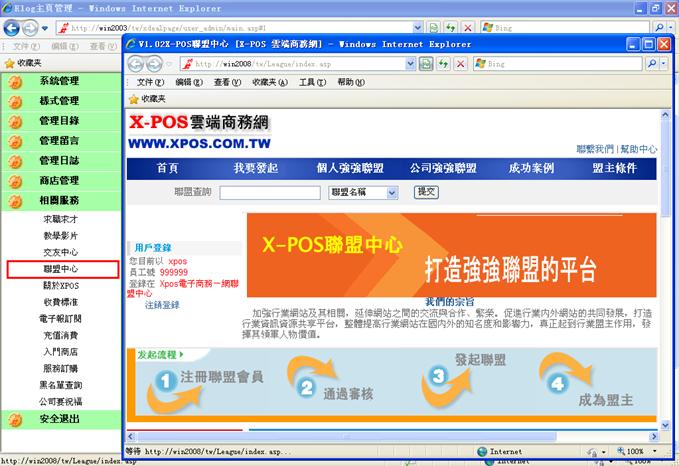679x466 pixels.
Task: Select 我要發起 in the navigation bar
Action: (255, 168)
